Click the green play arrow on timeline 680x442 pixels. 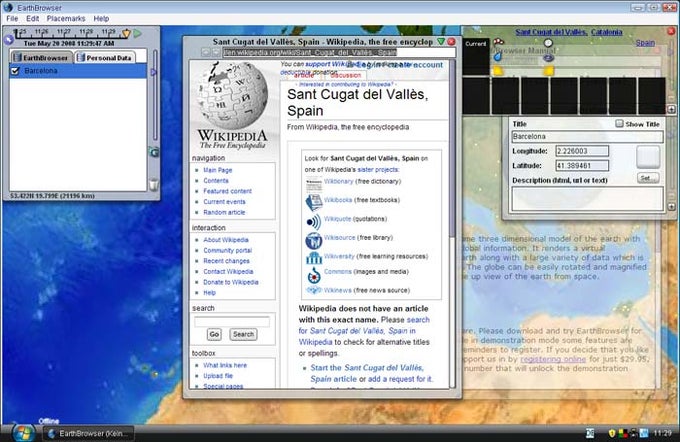(137, 33)
